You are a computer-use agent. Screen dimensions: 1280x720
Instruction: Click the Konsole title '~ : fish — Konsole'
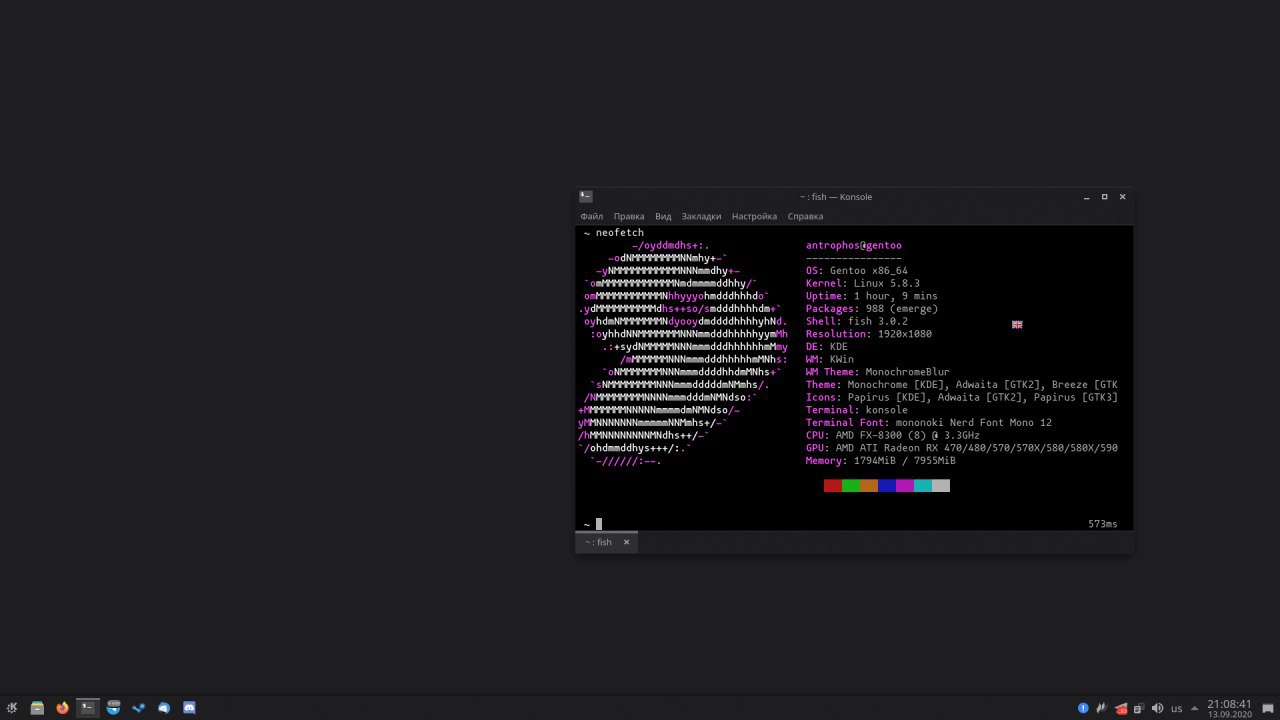pos(836,197)
